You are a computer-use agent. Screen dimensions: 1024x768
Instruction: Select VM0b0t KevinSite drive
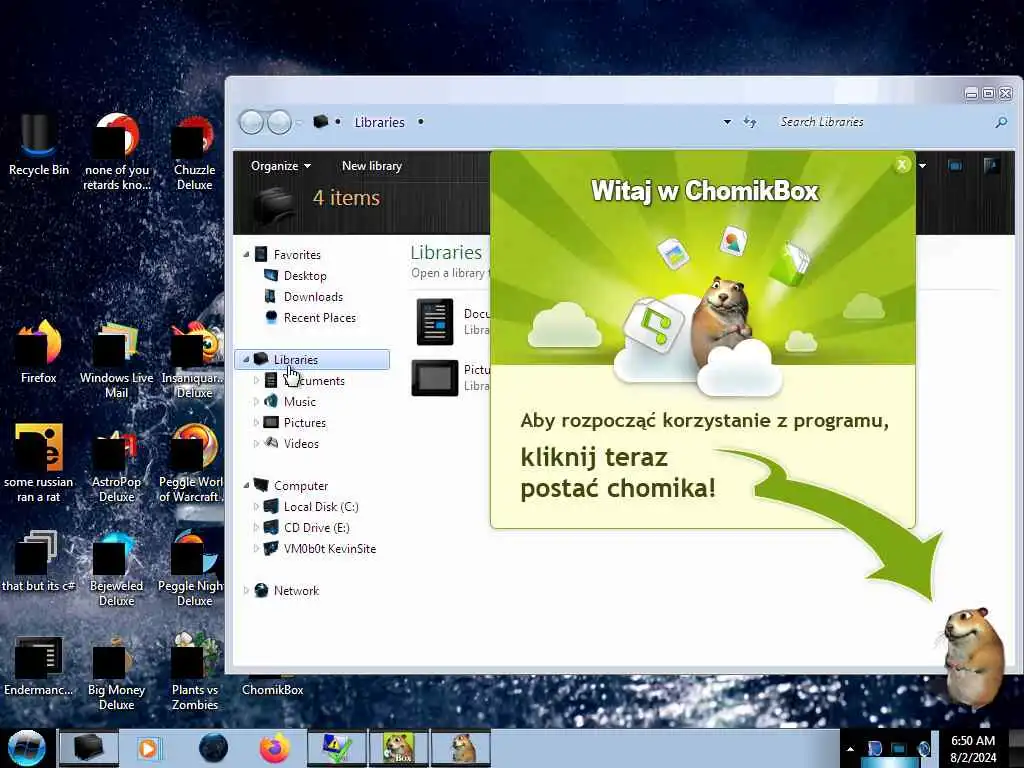pos(330,548)
